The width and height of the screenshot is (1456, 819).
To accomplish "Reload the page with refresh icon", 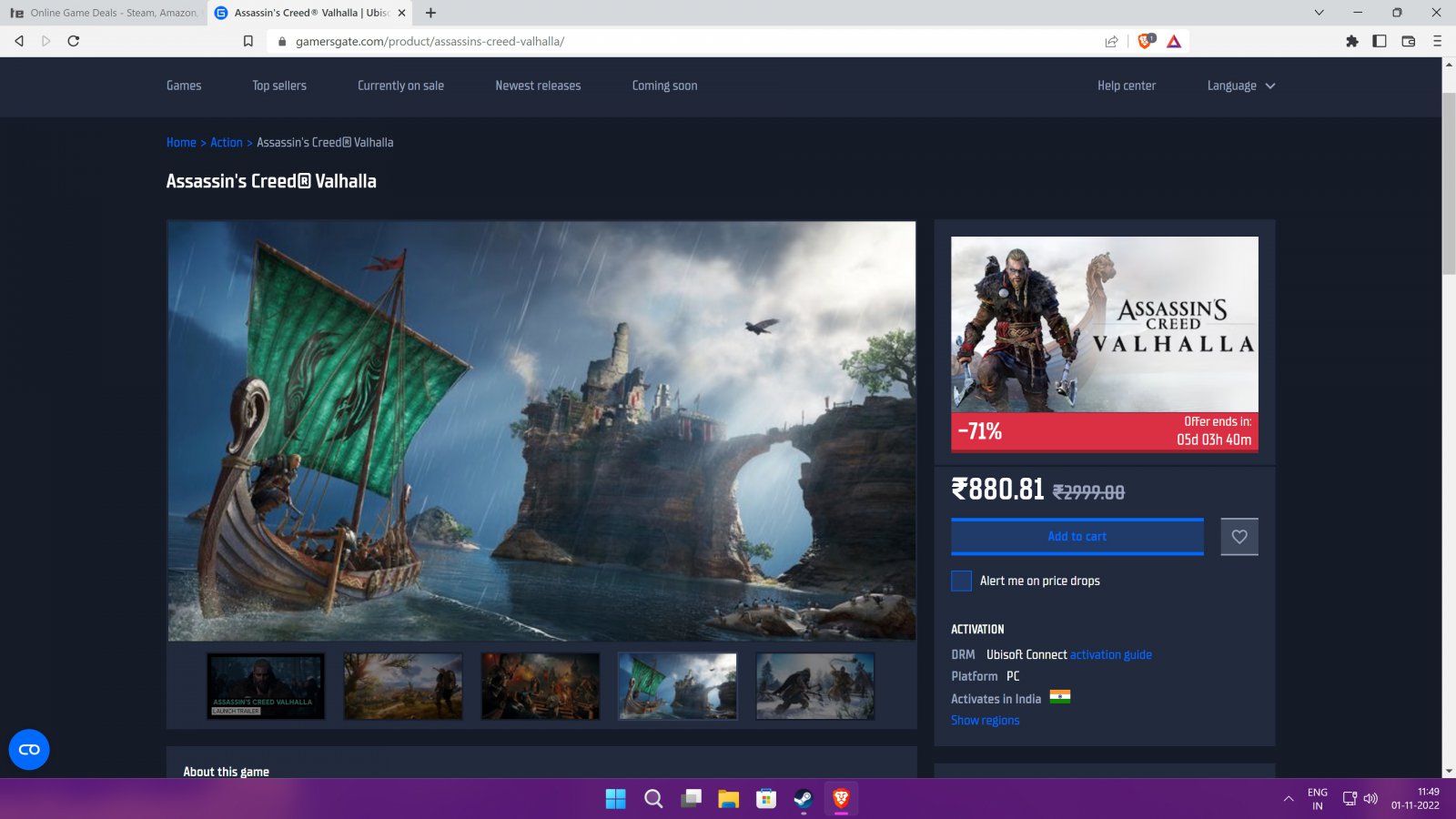I will (x=74, y=41).
